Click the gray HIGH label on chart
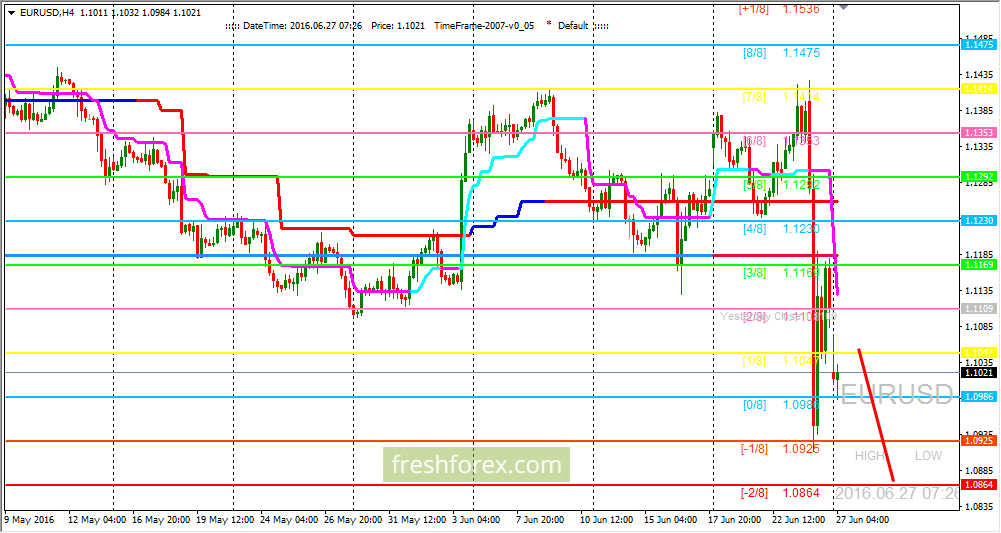 869,456
